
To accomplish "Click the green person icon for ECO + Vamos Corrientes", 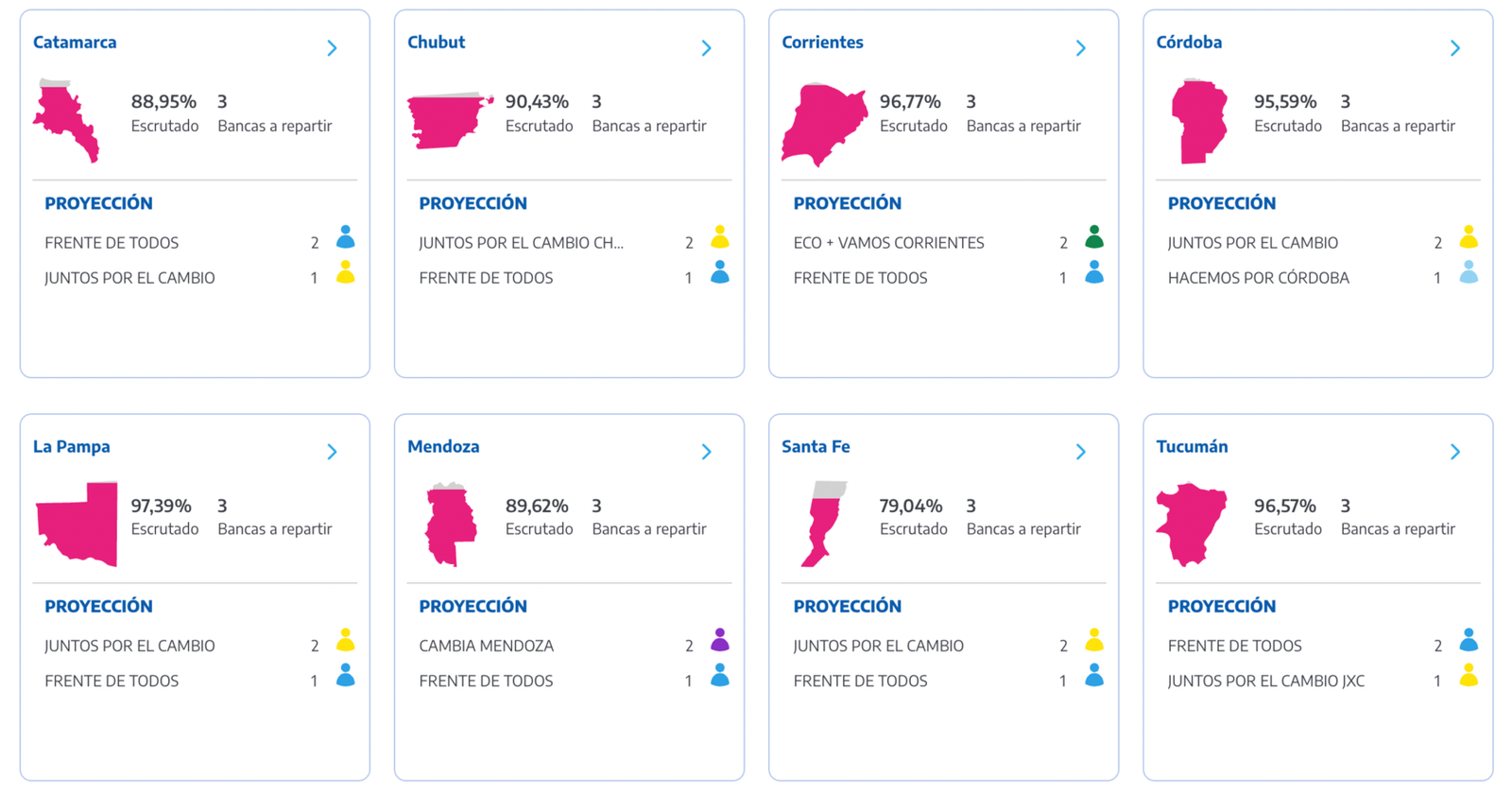I will pyautogui.click(x=1093, y=236).
